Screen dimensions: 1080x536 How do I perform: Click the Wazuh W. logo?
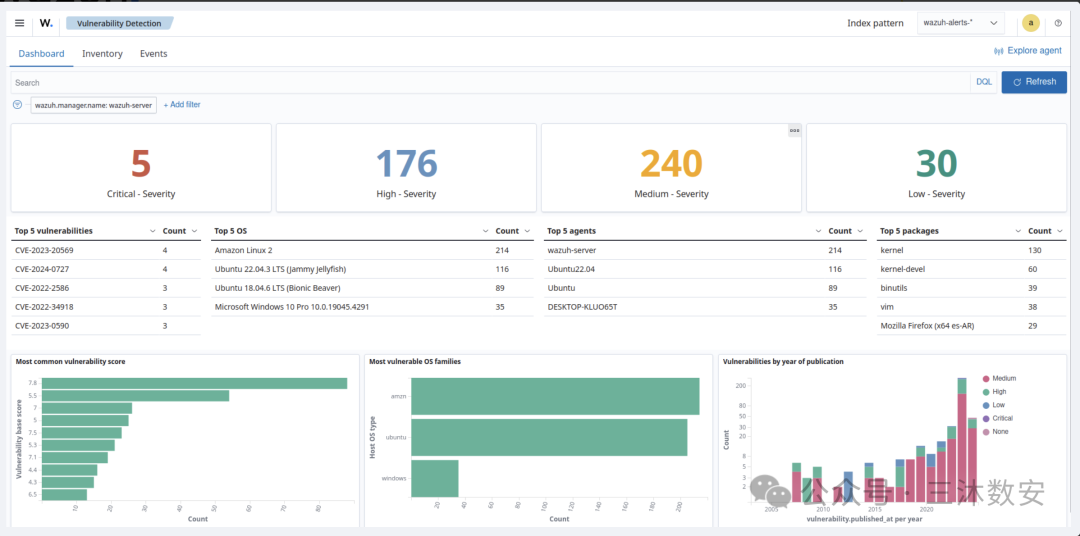[46, 23]
